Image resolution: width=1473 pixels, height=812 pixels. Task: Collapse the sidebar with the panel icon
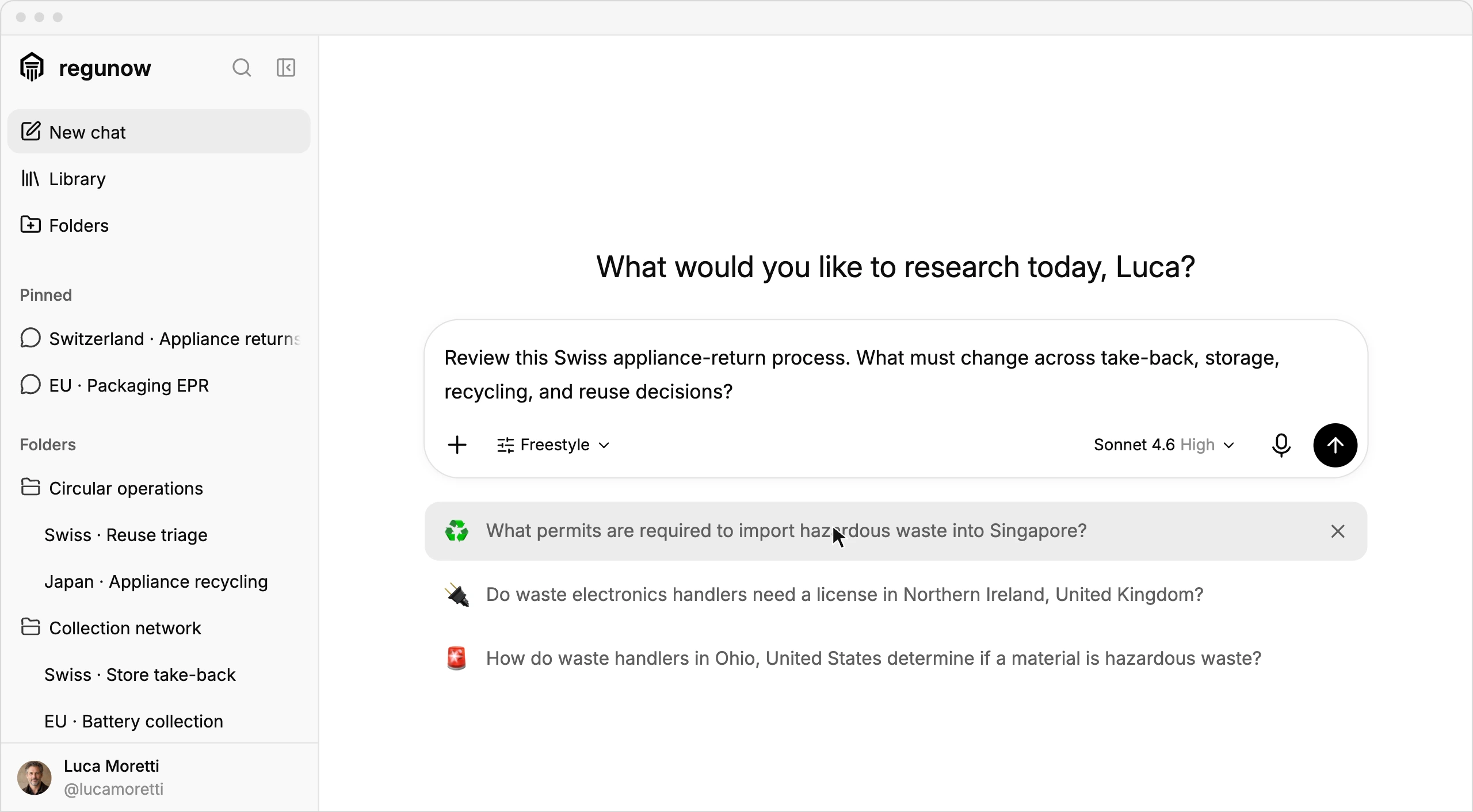[x=286, y=68]
